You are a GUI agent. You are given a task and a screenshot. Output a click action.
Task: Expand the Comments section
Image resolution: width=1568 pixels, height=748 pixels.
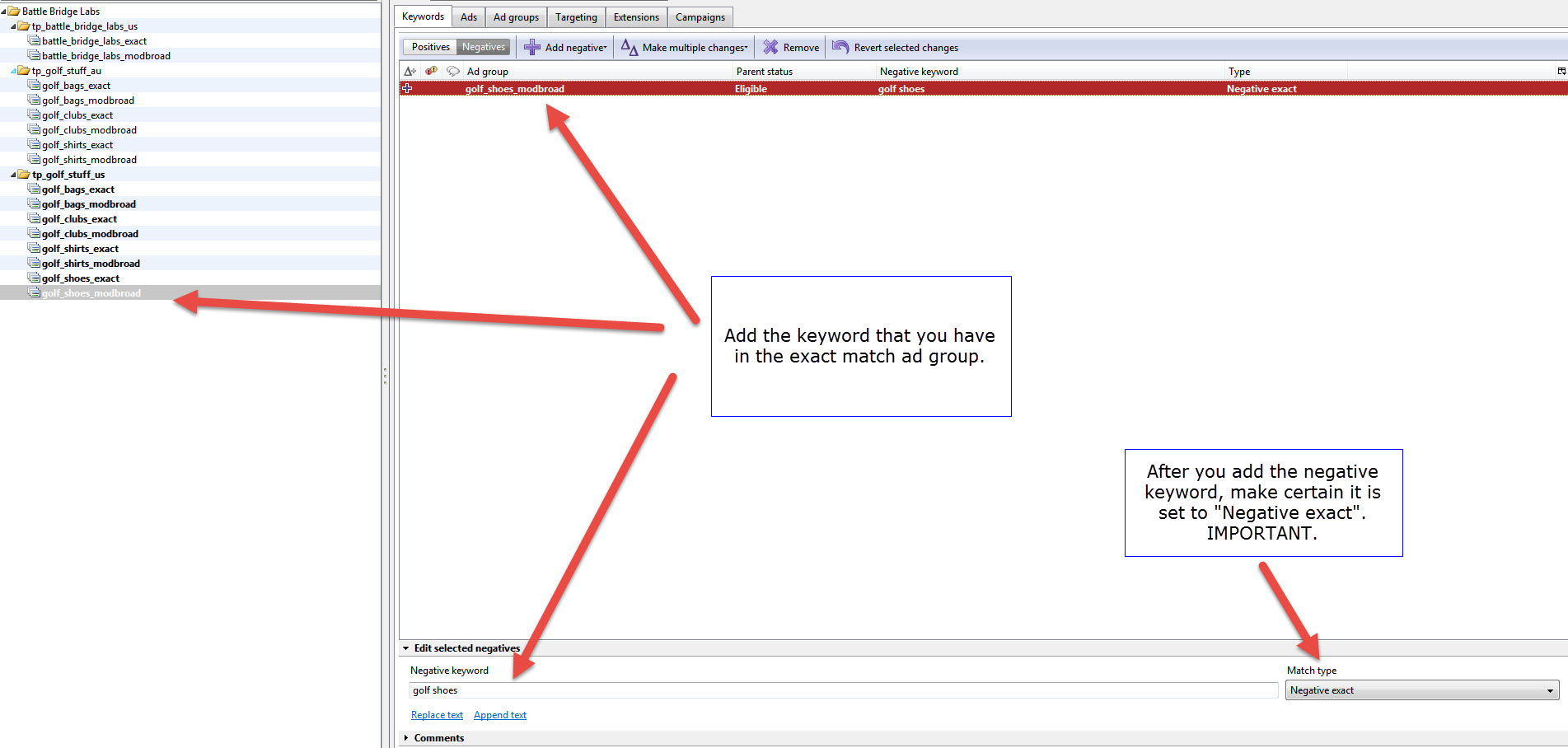406,738
